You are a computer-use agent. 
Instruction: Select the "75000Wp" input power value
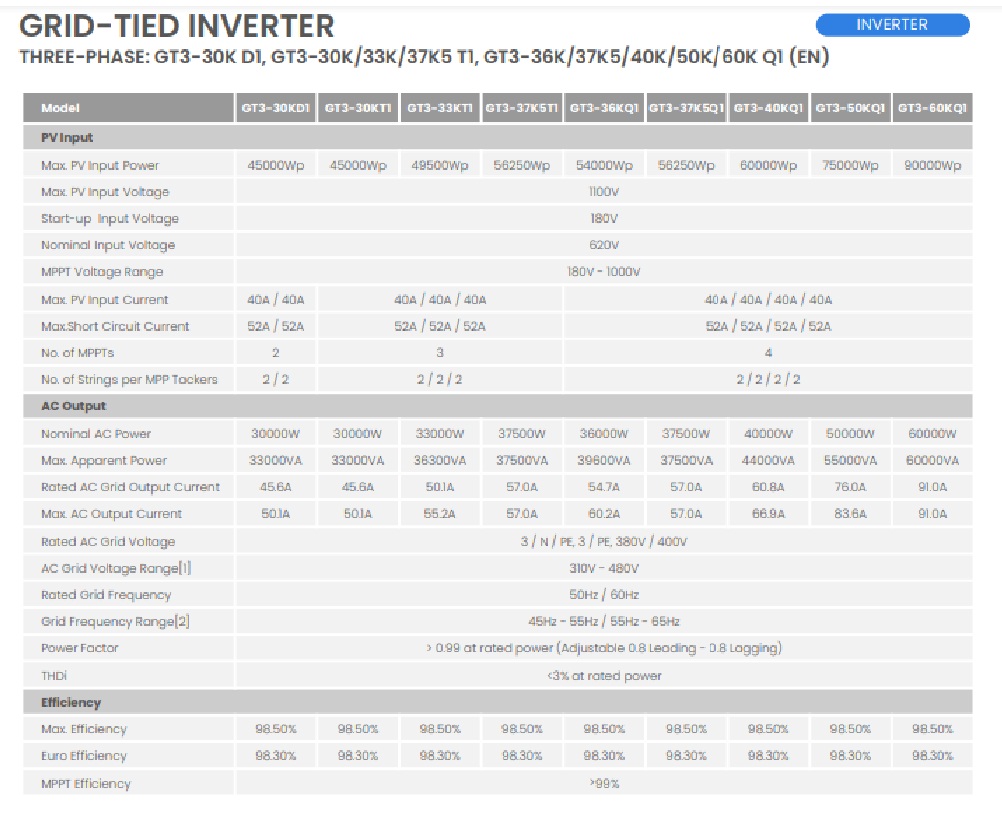pyautogui.click(x=850, y=165)
